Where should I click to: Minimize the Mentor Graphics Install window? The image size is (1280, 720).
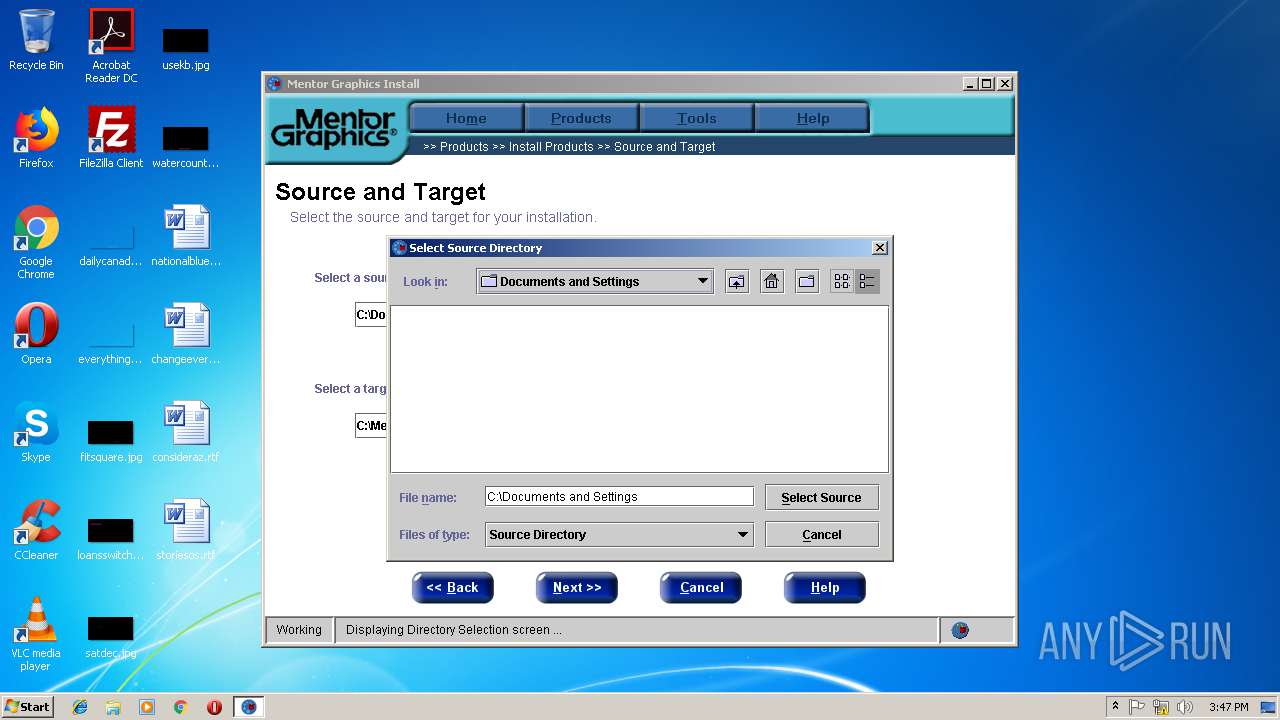[970, 84]
